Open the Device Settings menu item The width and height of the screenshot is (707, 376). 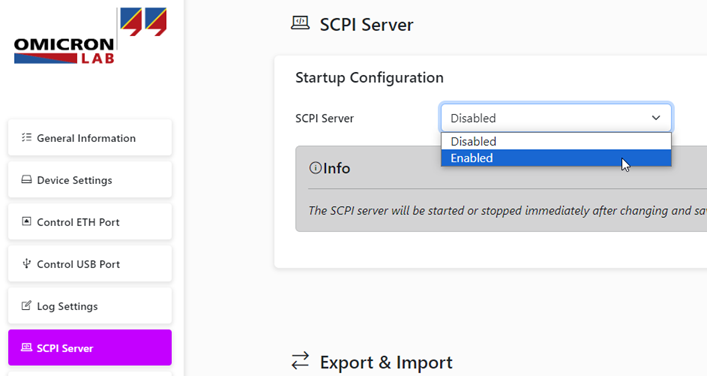[90, 179]
